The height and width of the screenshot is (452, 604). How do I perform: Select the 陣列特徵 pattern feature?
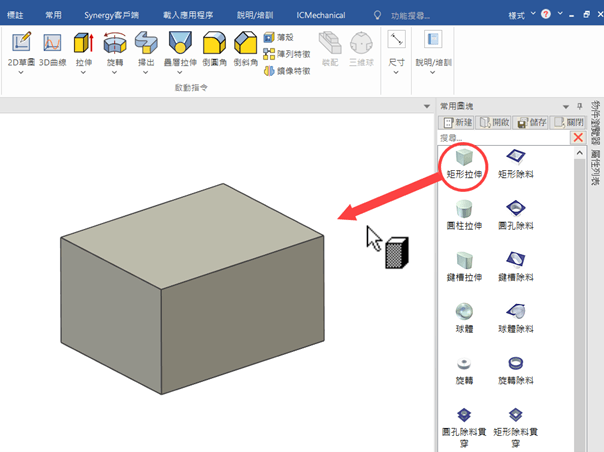tap(287, 54)
